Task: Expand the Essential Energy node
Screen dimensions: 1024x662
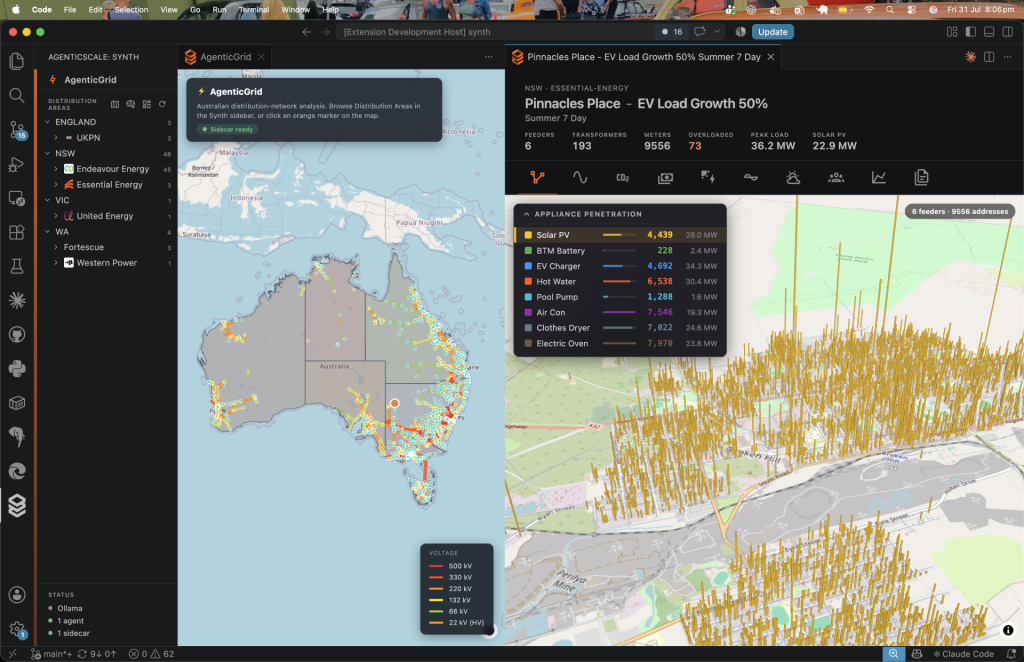Action: point(56,185)
